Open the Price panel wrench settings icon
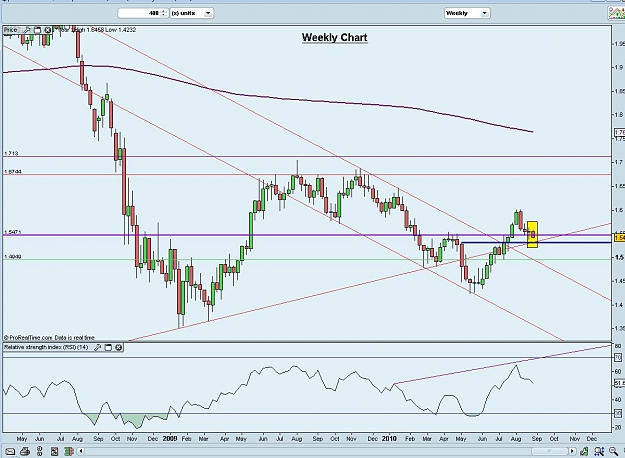The width and height of the screenshot is (625, 458). [27, 30]
